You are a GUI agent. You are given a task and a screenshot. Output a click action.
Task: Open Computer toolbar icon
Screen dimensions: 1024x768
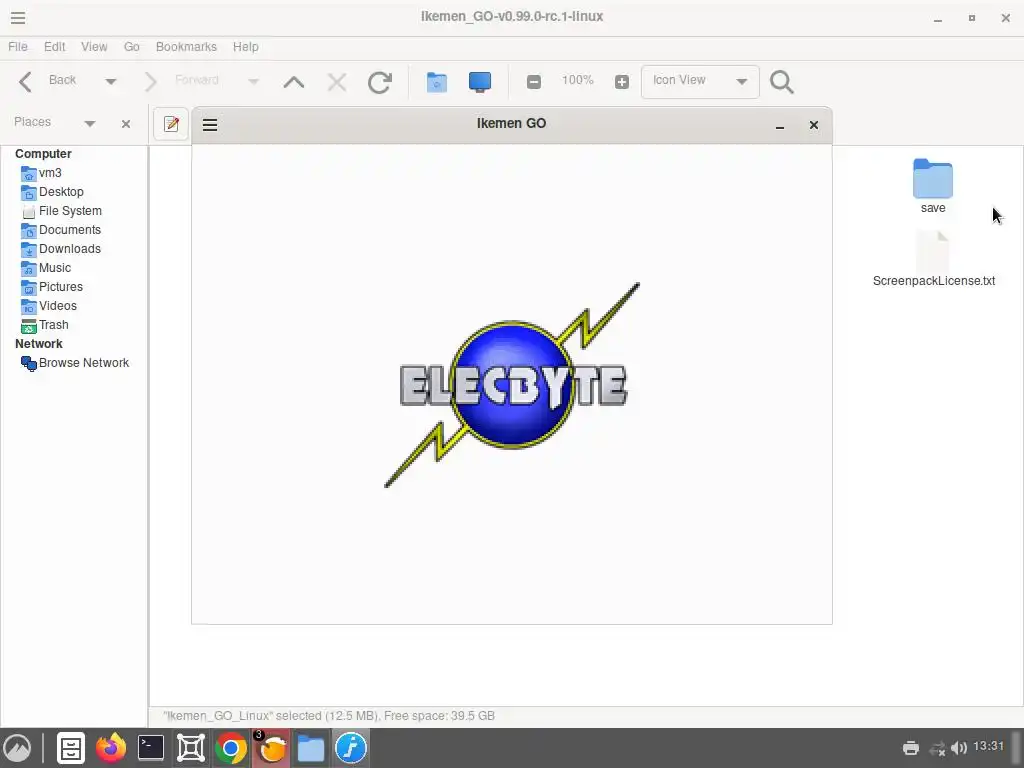coord(480,82)
